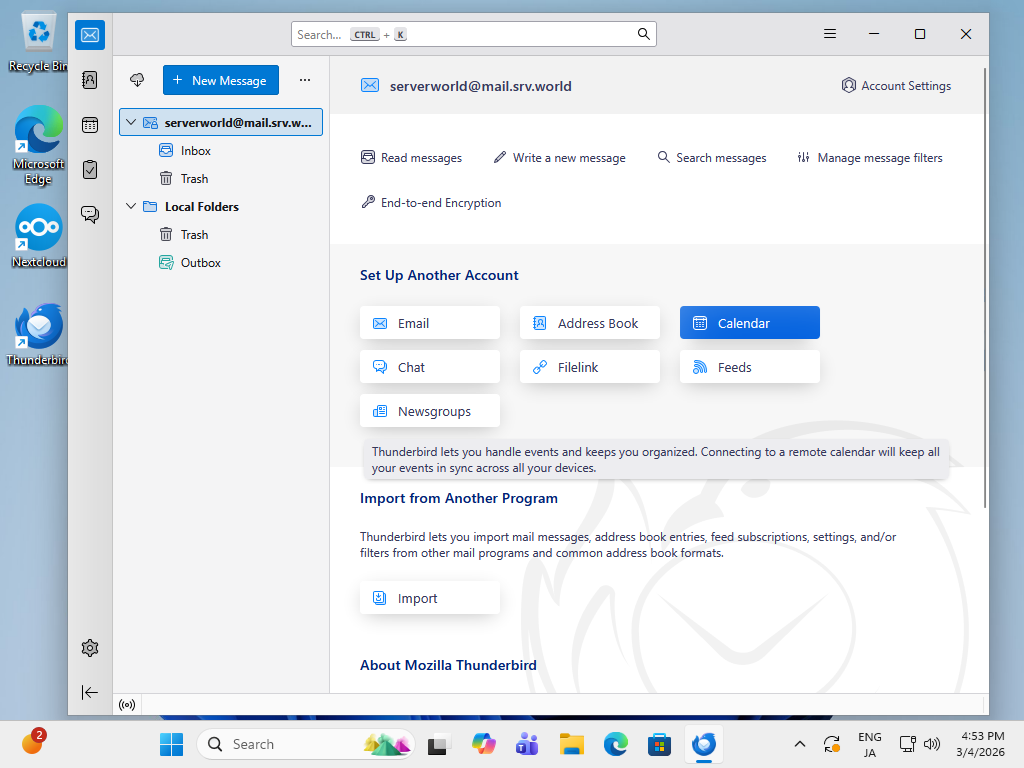Collapse the spaces toolbar arrow
1024x768 pixels.
pyautogui.click(x=90, y=692)
